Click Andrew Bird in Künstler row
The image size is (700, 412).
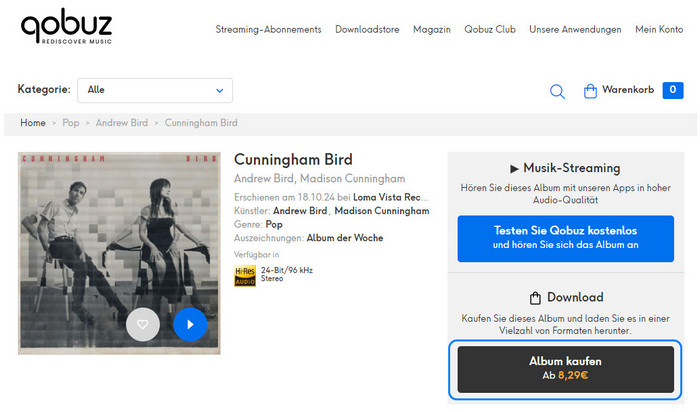click(300, 211)
